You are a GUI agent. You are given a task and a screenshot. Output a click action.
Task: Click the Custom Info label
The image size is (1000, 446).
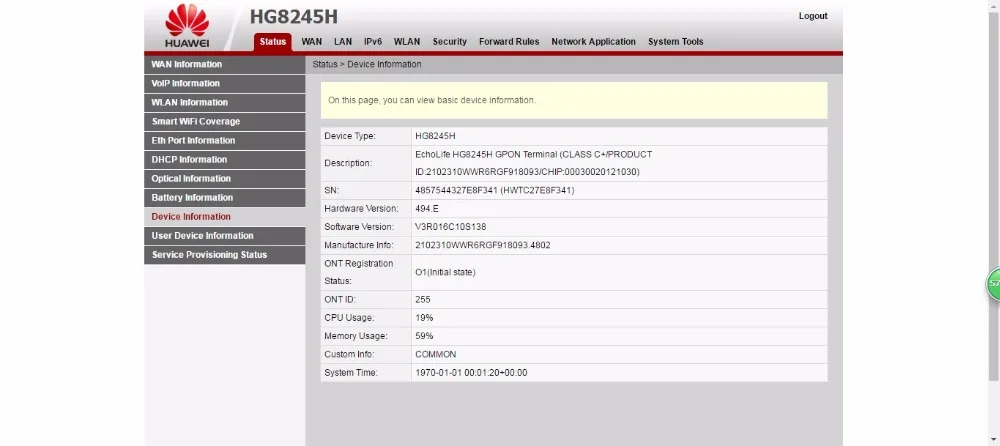pos(349,354)
